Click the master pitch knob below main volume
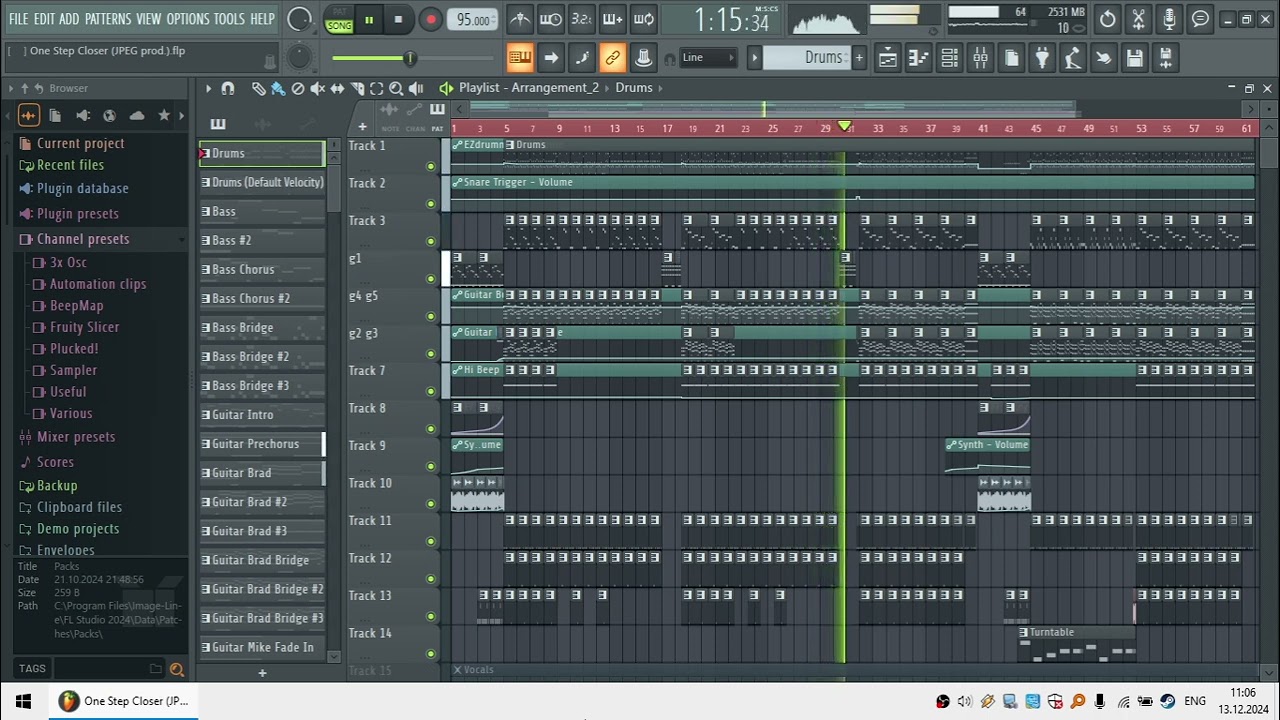1280x720 pixels. [299, 58]
